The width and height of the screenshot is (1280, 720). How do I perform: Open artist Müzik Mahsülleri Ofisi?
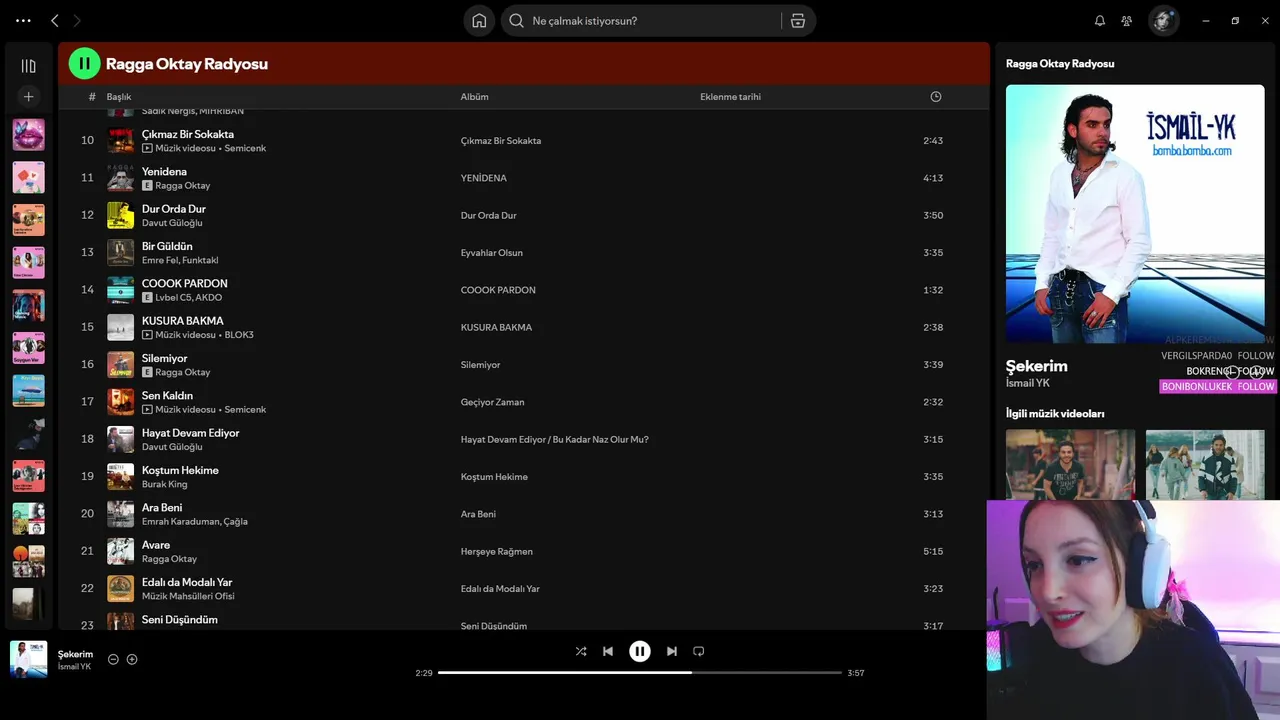point(188,596)
